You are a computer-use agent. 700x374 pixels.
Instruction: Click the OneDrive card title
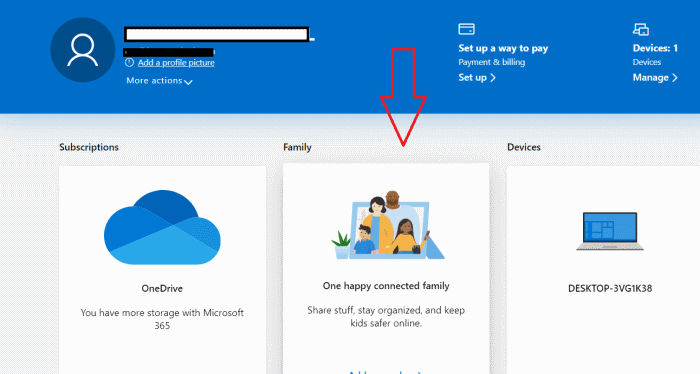[162, 289]
